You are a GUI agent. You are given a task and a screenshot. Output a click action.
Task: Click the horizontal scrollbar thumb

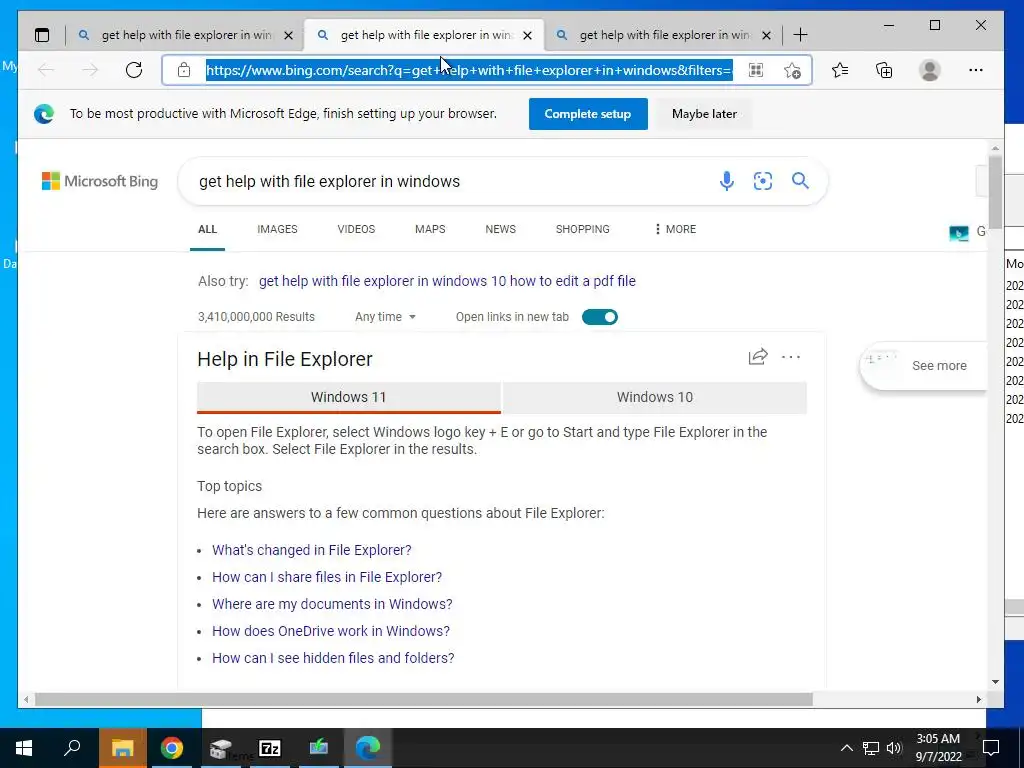pos(423,699)
